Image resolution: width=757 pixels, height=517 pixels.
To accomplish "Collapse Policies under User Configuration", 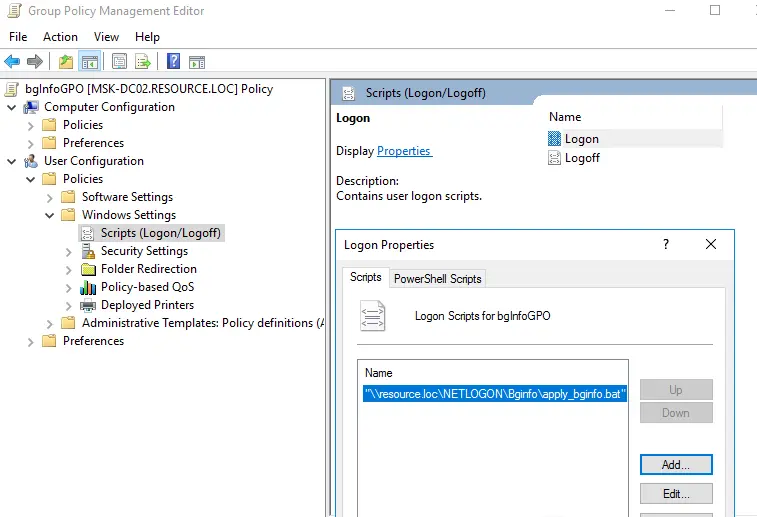I will click(x=30, y=179).
